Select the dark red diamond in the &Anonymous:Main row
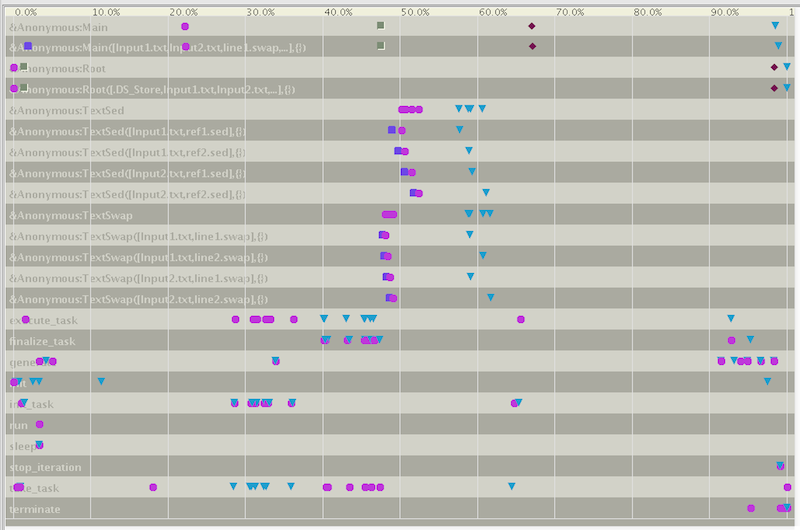 coord(532,26)
